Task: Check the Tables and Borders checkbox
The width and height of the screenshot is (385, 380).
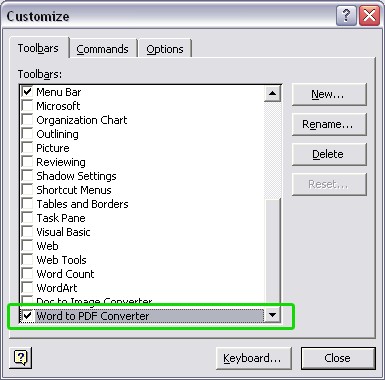Action: 27,203
